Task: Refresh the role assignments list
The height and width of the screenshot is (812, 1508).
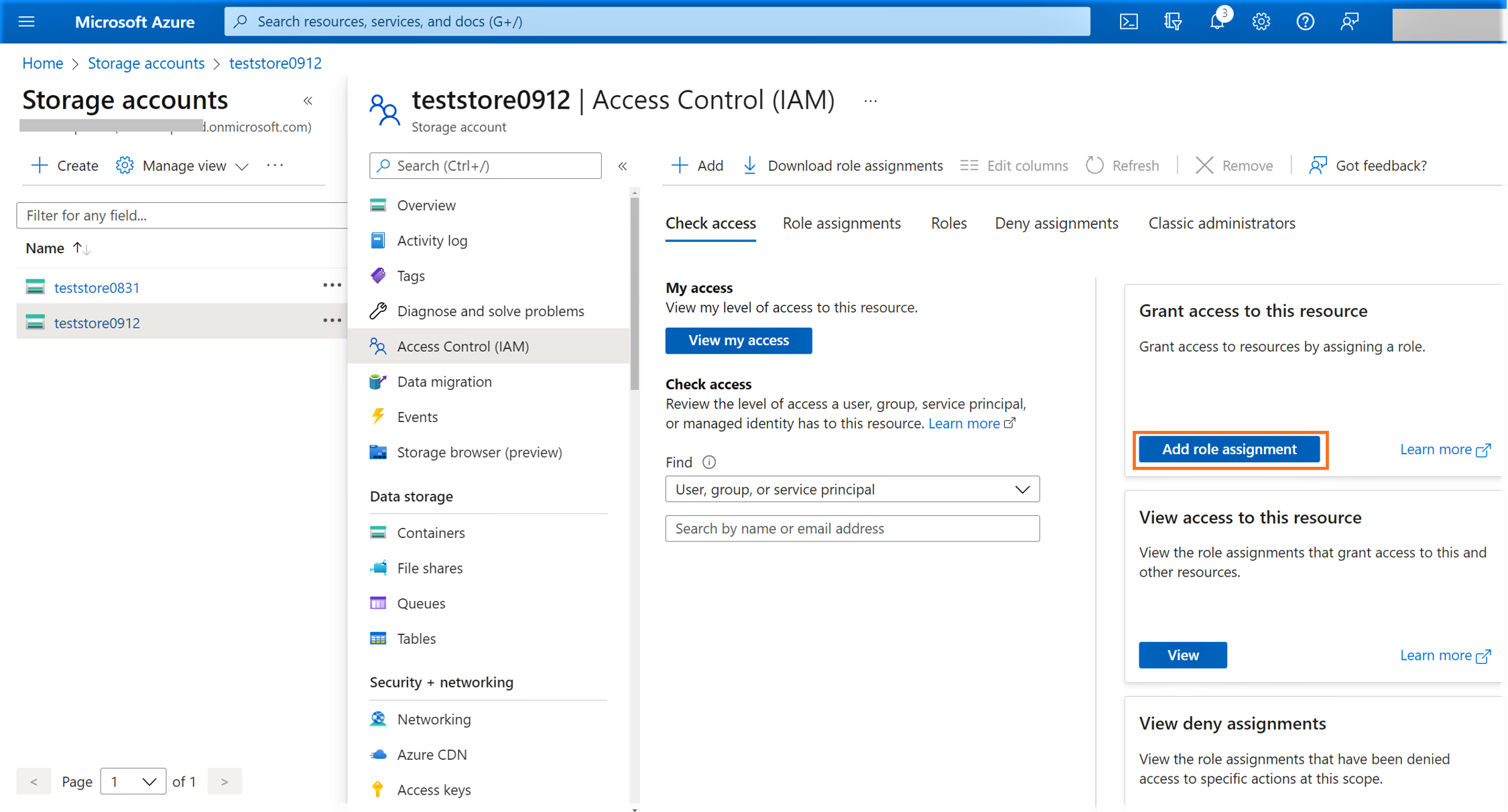Action: 1123,165
